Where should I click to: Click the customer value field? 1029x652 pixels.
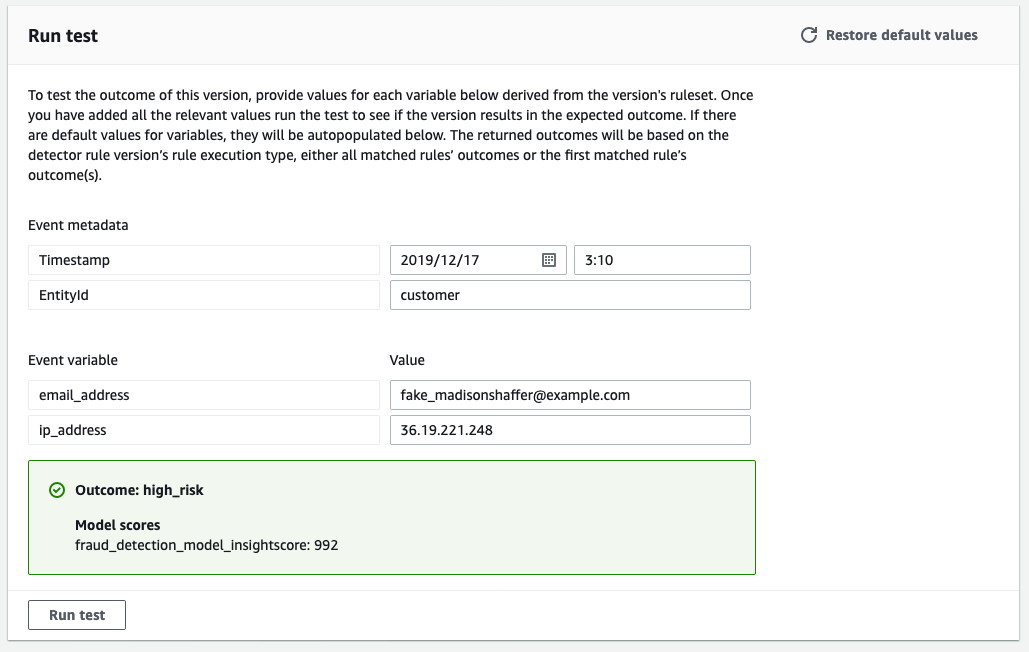click(569, 295)
